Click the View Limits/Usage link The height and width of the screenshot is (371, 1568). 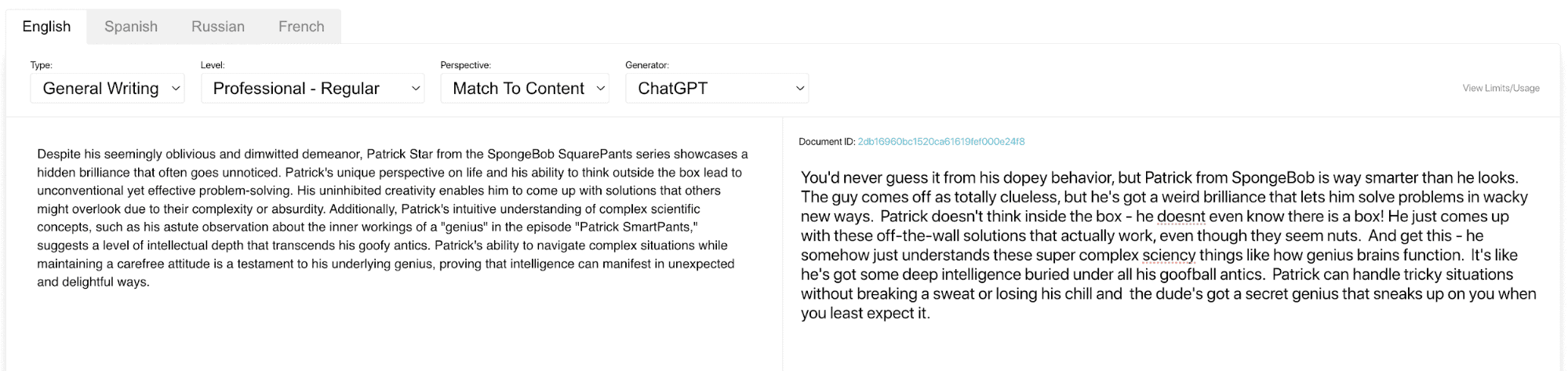[1501, 88]
